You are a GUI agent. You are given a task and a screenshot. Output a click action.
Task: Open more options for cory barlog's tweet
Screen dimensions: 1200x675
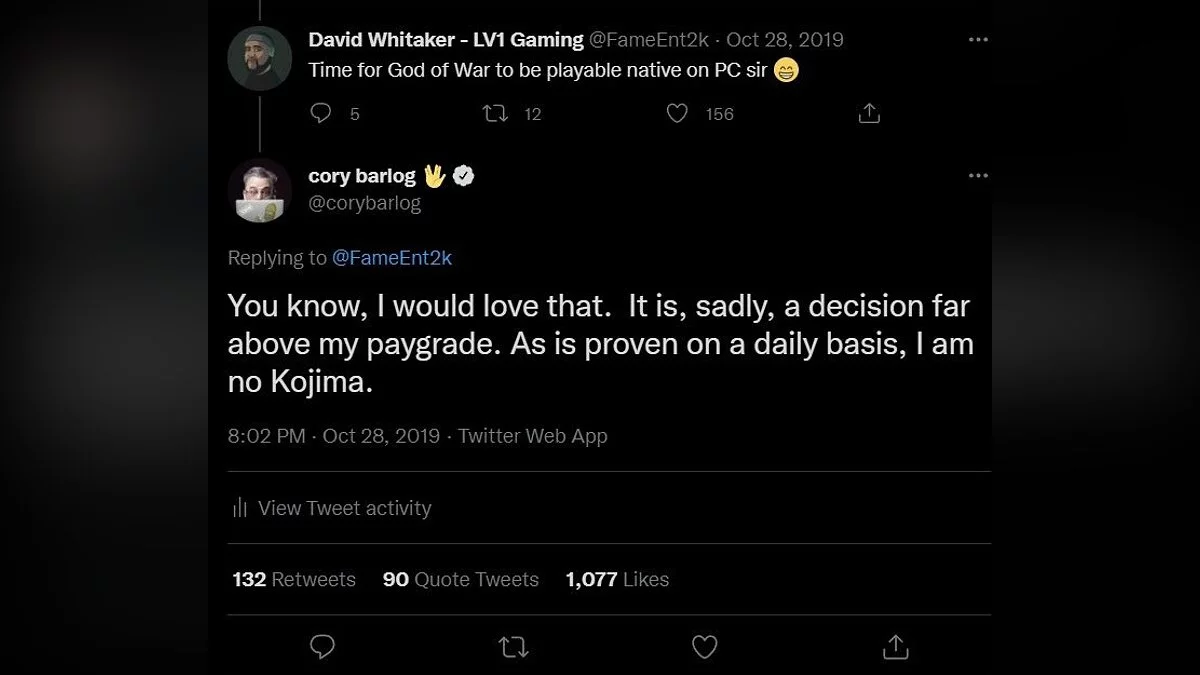pos(978,175)
